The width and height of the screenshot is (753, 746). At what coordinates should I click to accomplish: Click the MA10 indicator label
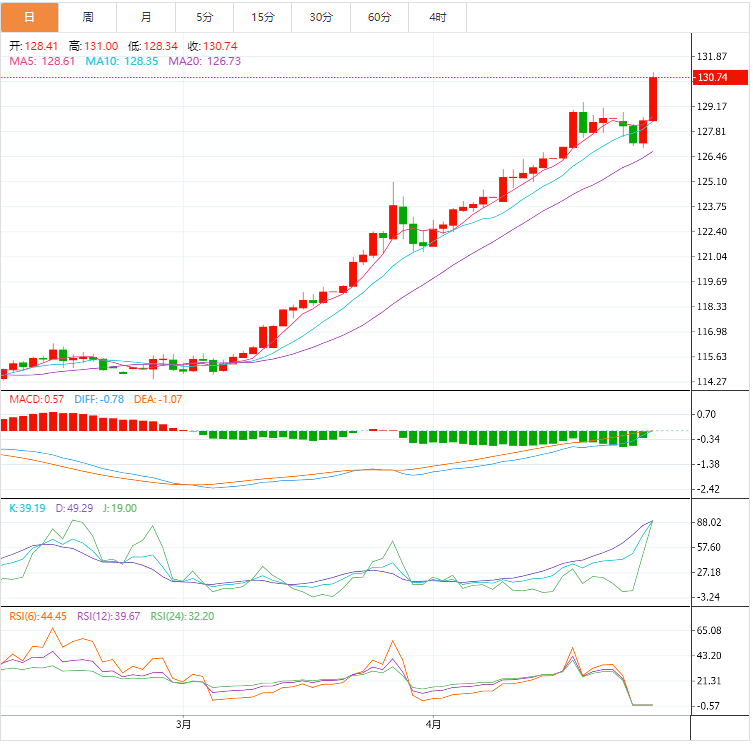(121, 61)
